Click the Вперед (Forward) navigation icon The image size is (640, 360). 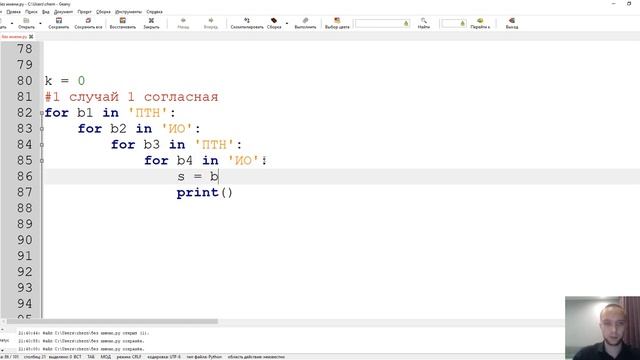[x=211, y=23]
